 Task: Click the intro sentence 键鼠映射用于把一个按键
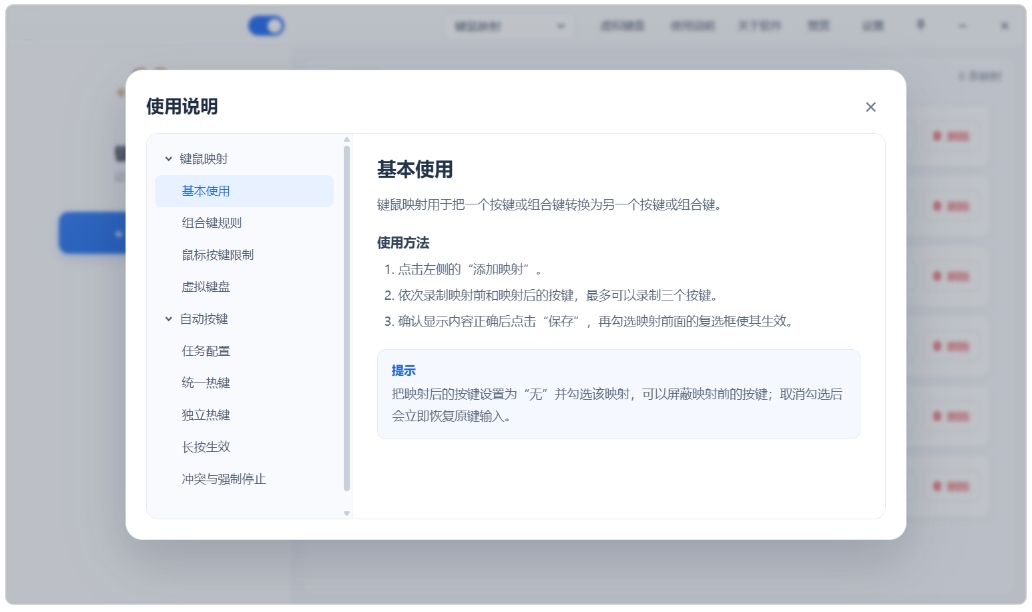[x=550, y=205]
